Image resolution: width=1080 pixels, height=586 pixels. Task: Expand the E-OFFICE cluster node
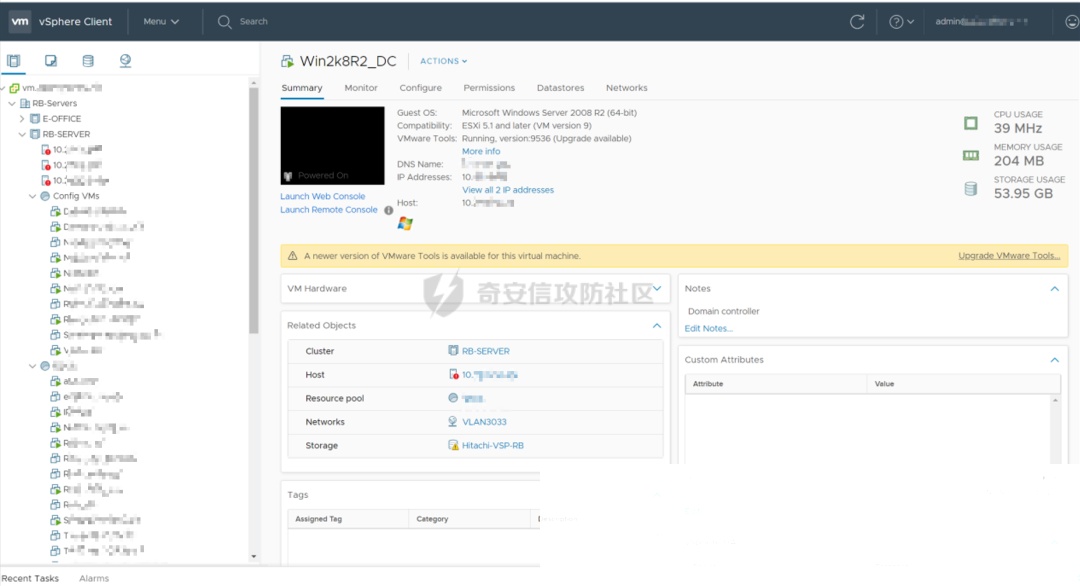[x=22, y=118]
